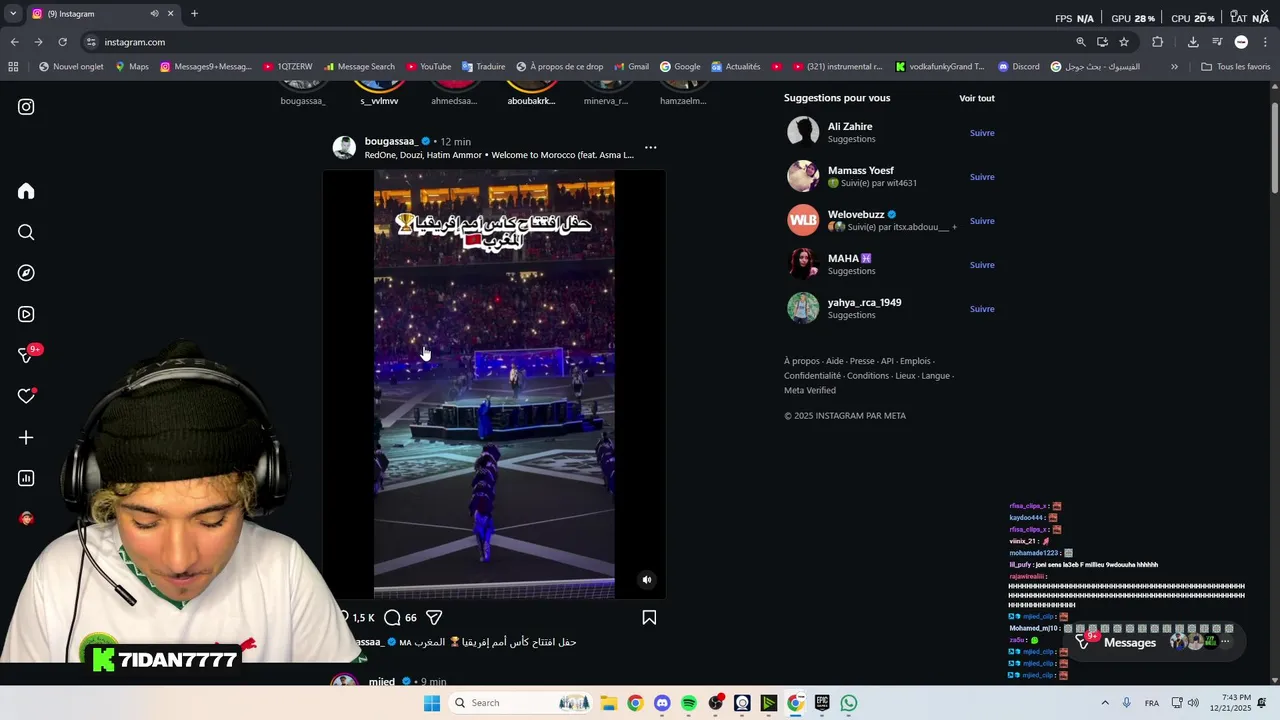Open the Discord bookmark
This screenshot has height=720, width=1280.
coord(1018,67)
